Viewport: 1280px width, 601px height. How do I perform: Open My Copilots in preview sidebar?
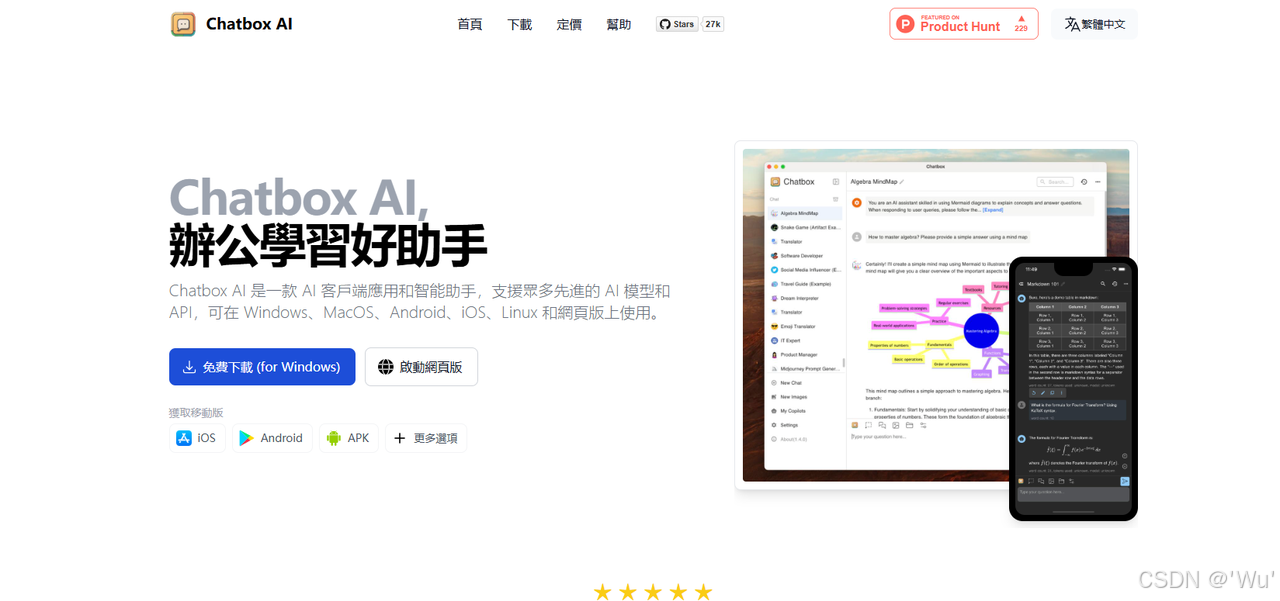click(x=805, y=411)
